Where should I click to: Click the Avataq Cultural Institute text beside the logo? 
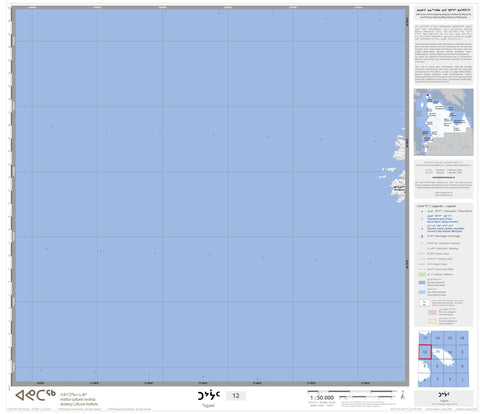click(79, 404)
